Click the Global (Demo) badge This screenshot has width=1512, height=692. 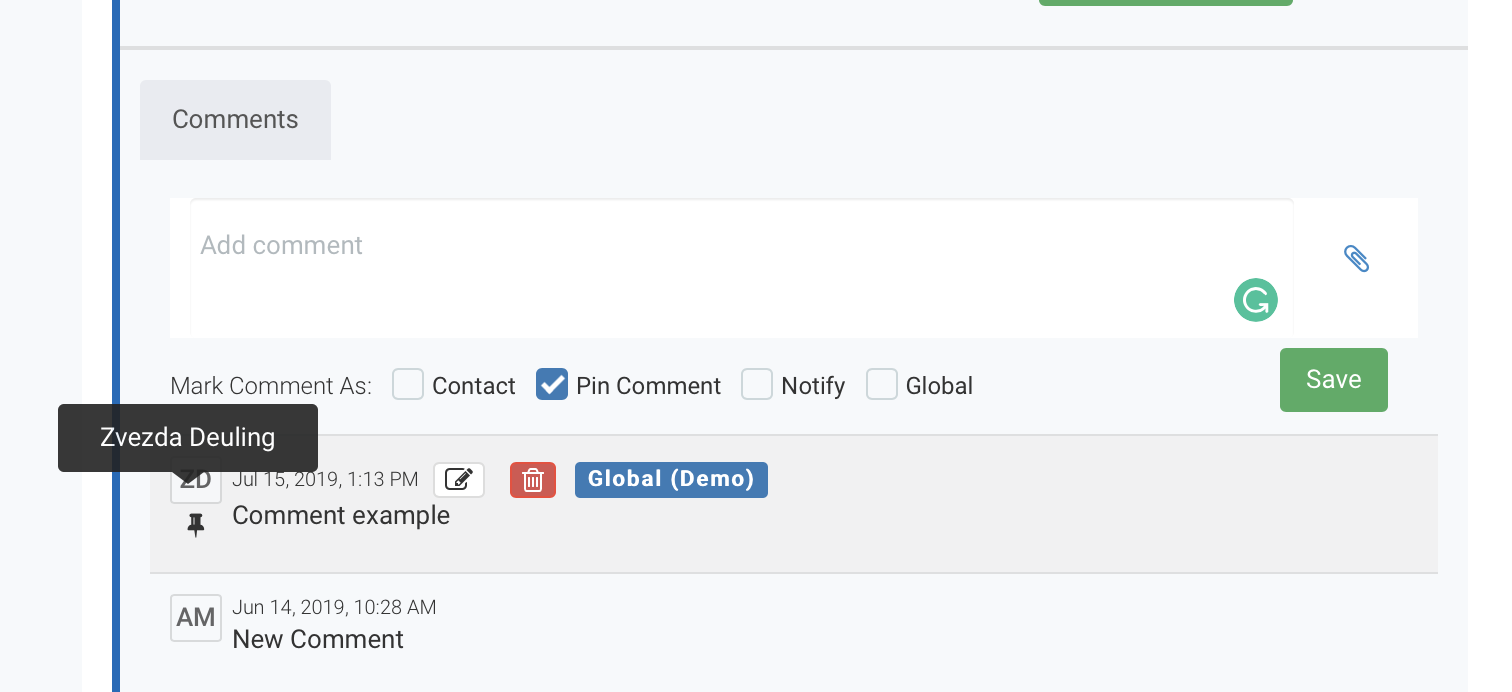[x=671, y=480]
